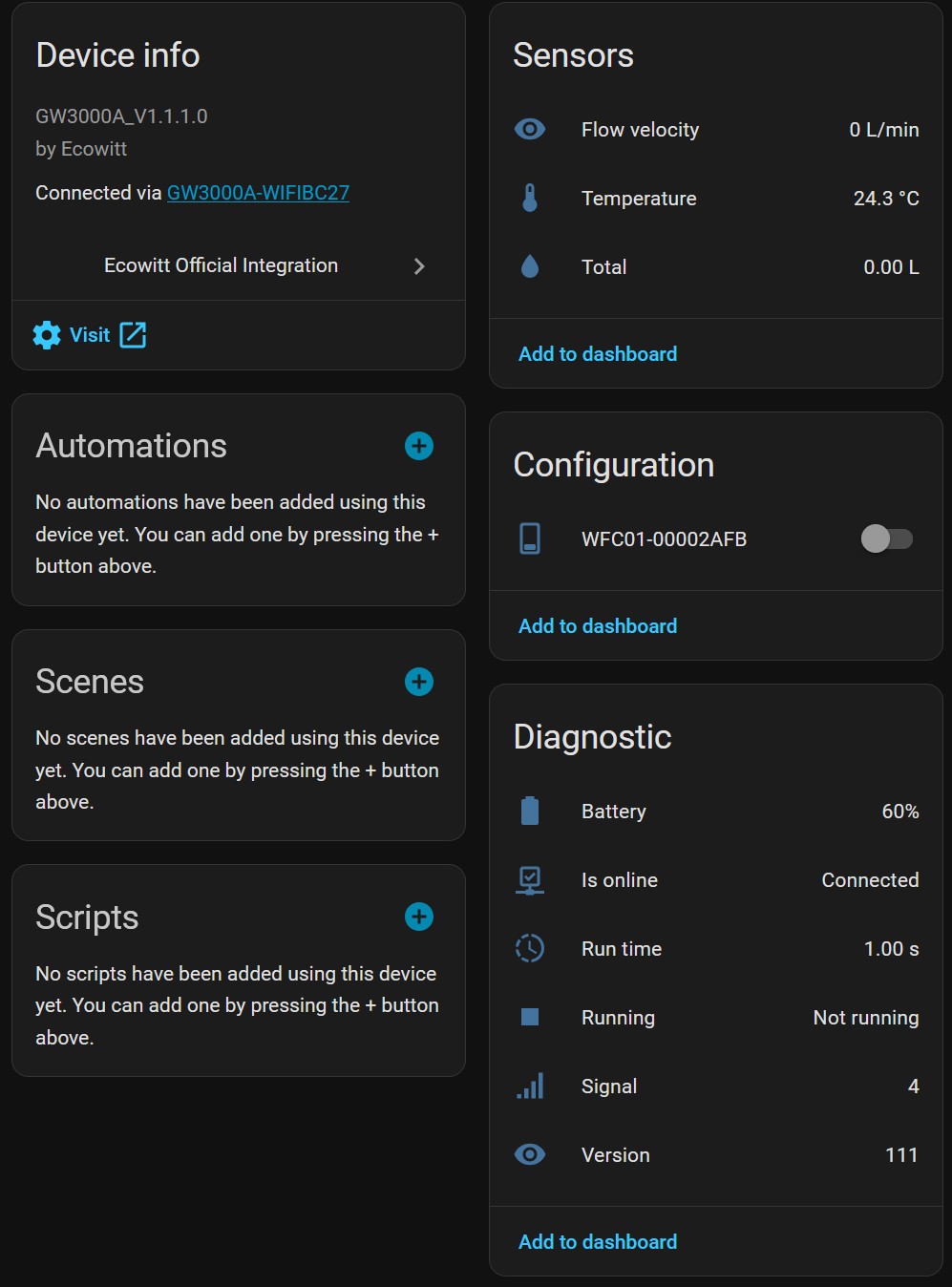Click the add automation plus icon
The image size is (952, 1287).
pos(418,446)
